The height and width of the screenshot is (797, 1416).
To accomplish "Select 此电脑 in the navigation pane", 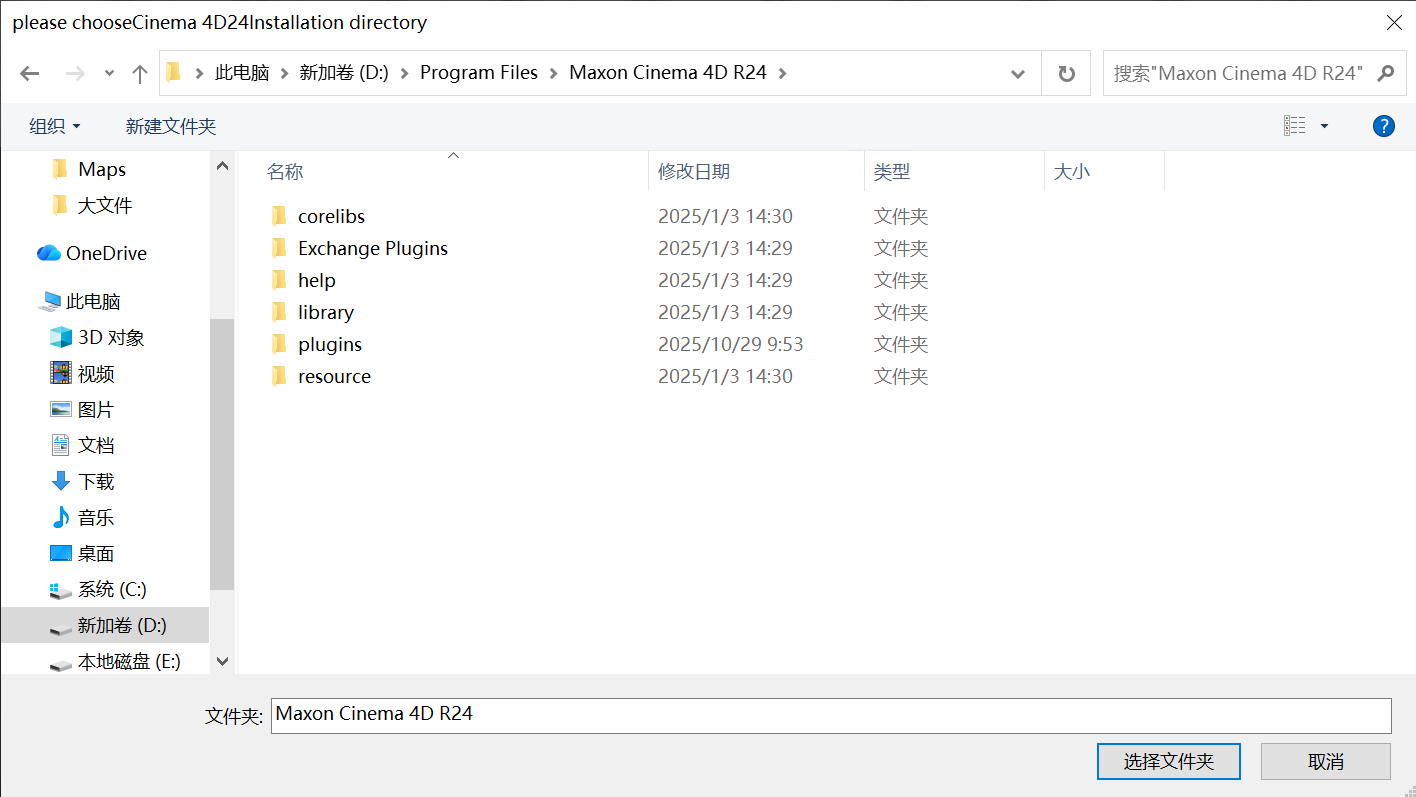I will point(93,302).
